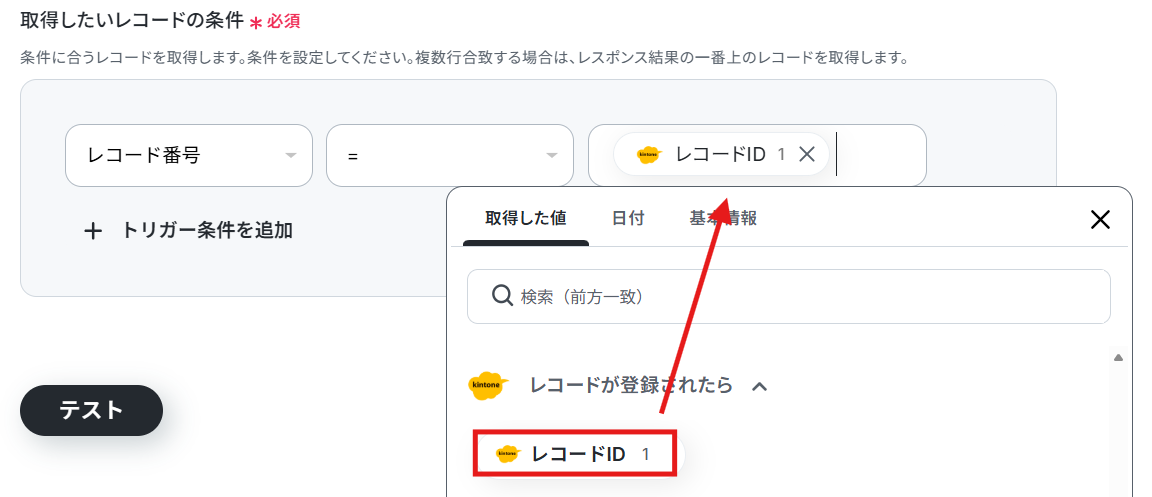Click the kintone icon beside レコードが登録されたら

(489, 385)
